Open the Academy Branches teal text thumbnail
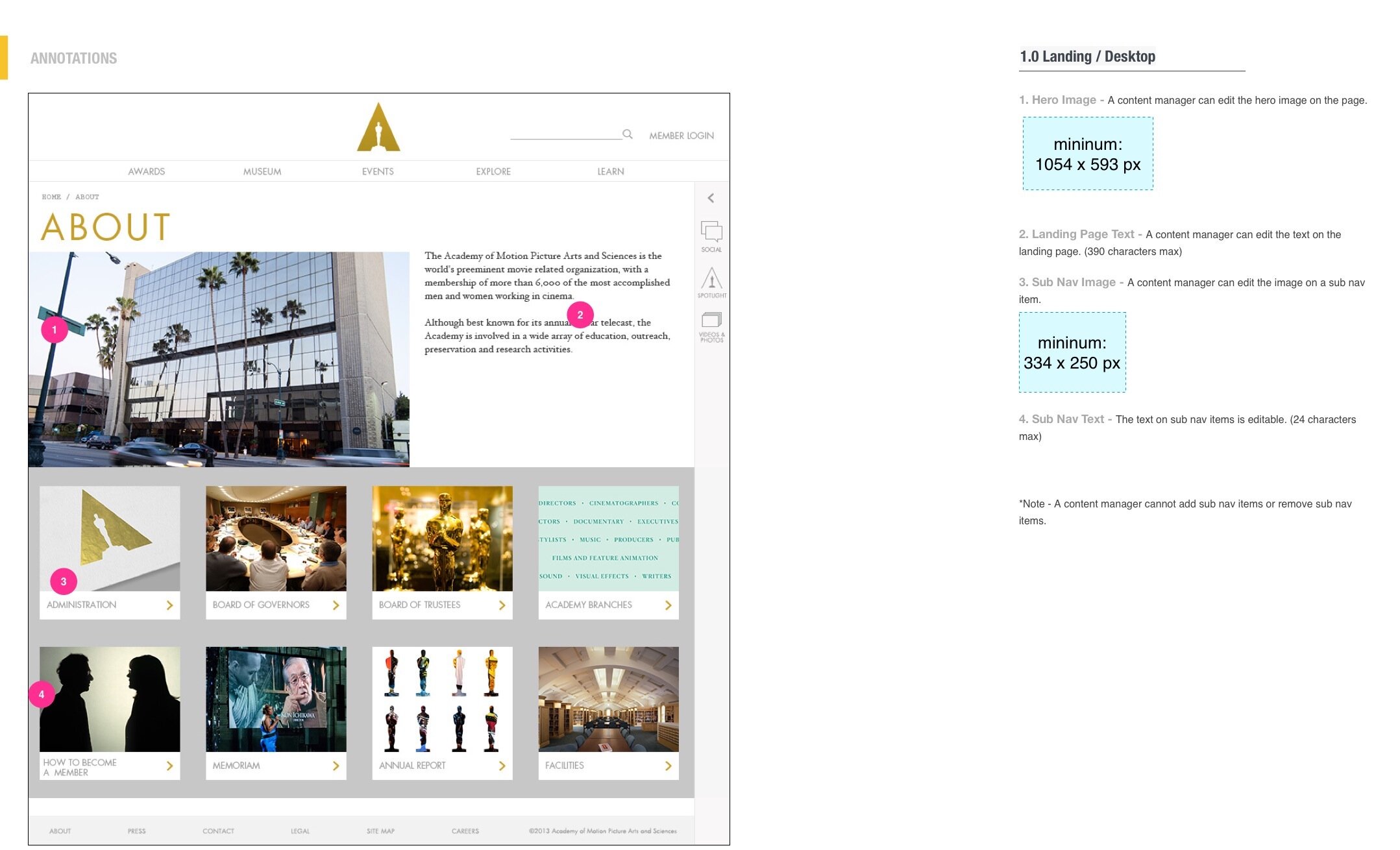The image size is (1400, 850). pyautogui.click(x=608, y=539)
